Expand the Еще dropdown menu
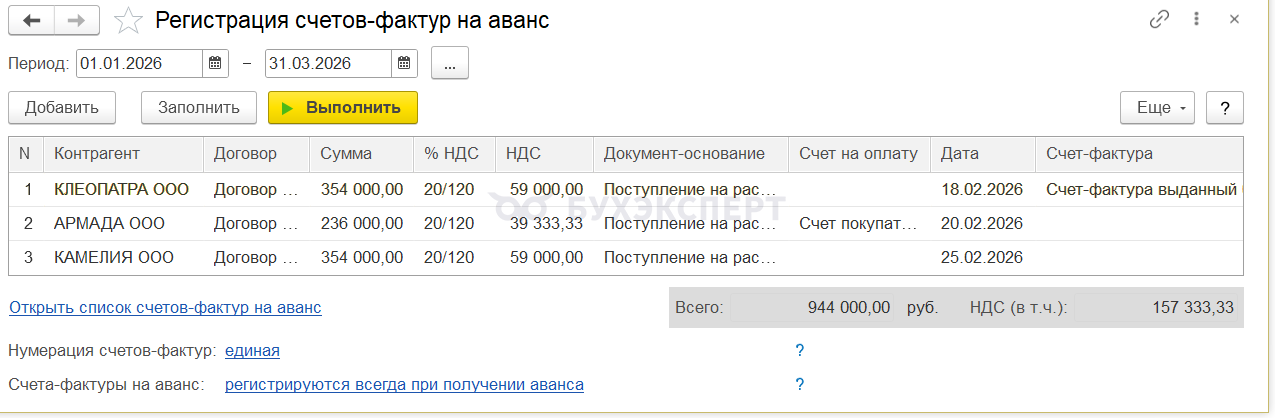The width and height of the screenshot is (1275, 418). (1158, 108)
